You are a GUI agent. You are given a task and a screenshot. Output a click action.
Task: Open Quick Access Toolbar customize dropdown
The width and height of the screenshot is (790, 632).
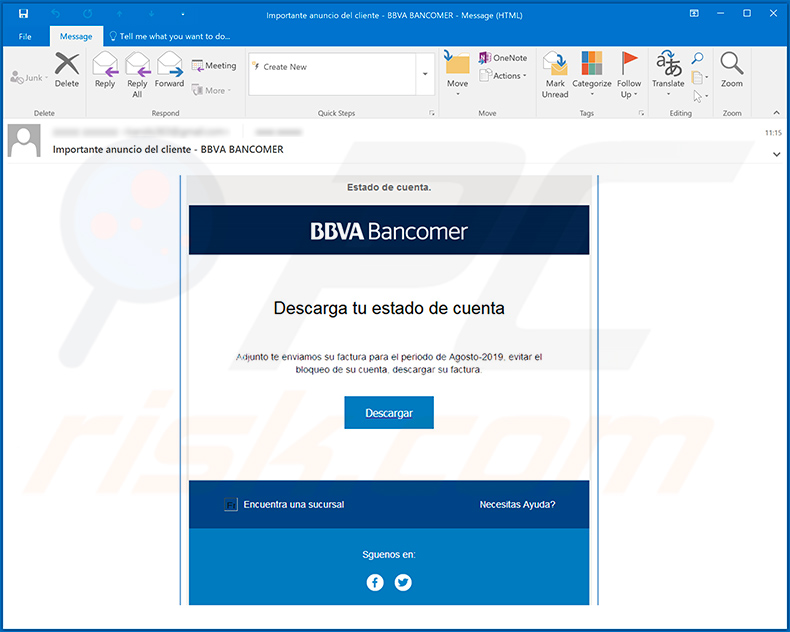182,15
